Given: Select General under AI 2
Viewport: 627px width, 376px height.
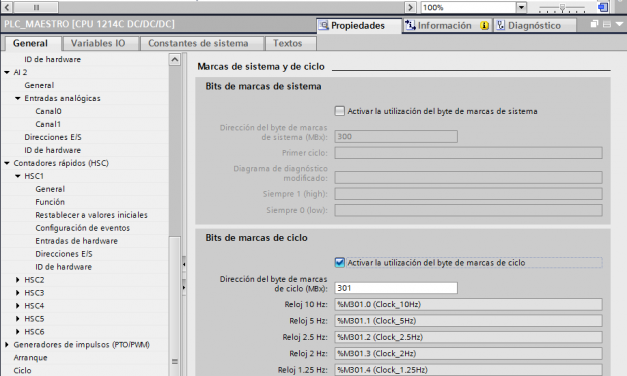Looking at the screenshot, I should 39,85.
